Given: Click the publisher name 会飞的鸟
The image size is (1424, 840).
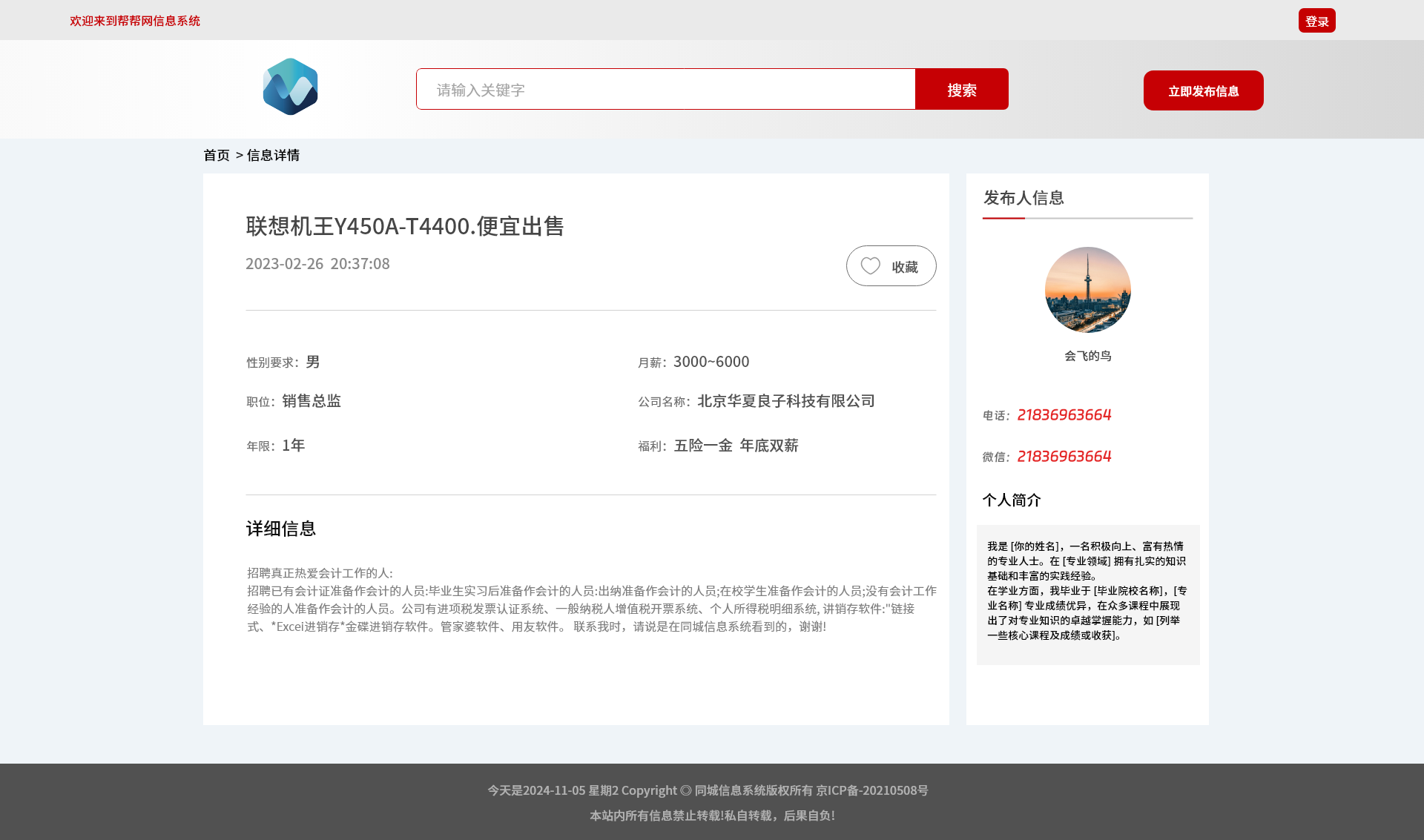Looking at the screenshot, I should 1087,356.
